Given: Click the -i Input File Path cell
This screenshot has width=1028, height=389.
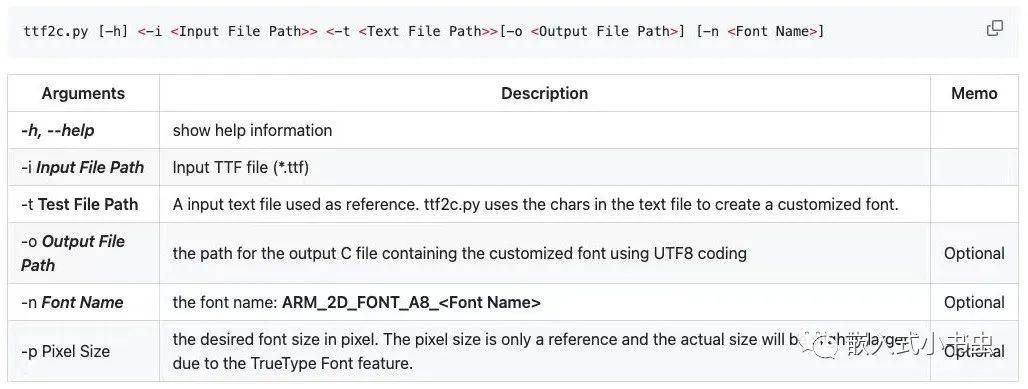Looking at the screenshot, I should pos(83,167).
